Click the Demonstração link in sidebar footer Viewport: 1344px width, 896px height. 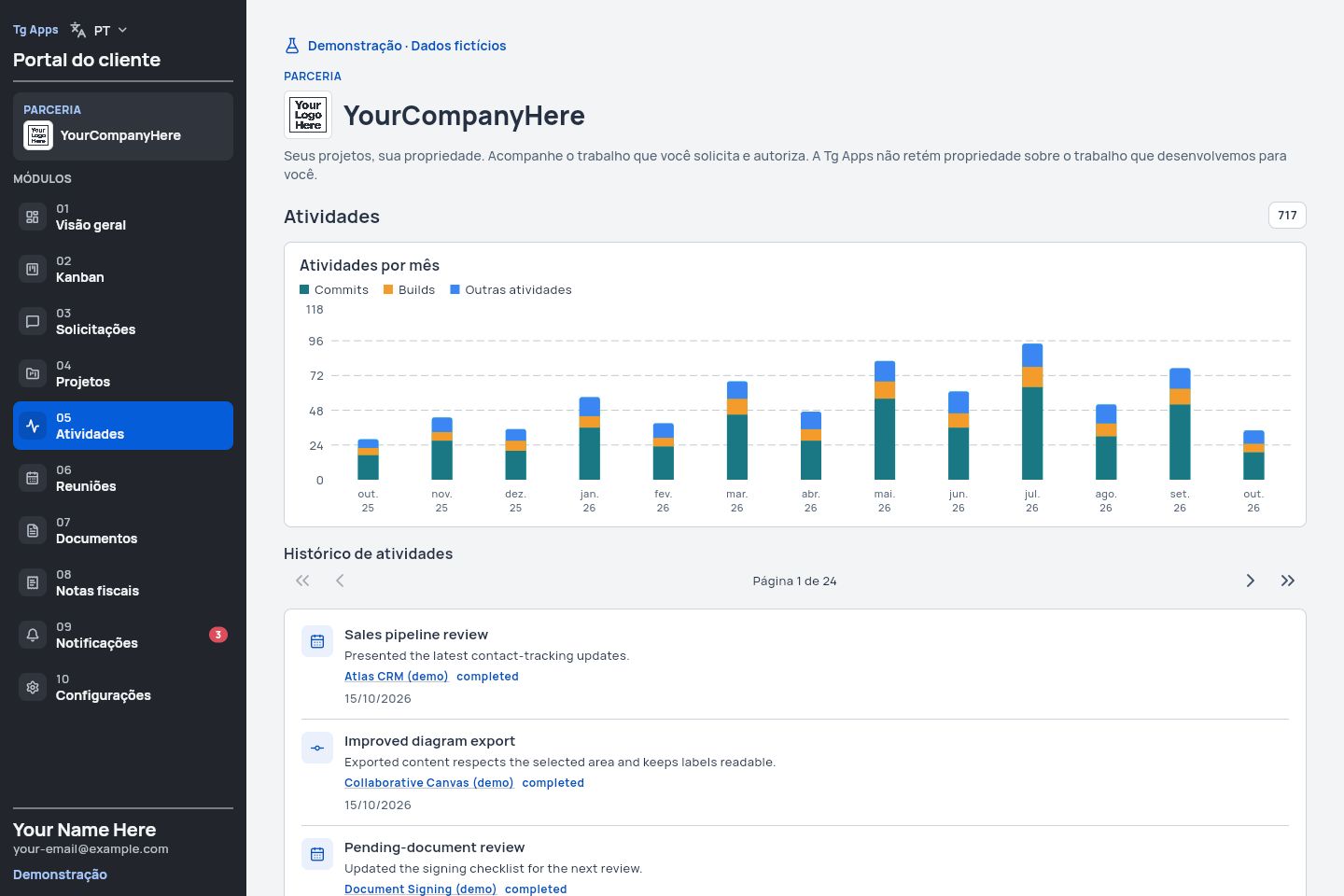[x=60, y=875]
